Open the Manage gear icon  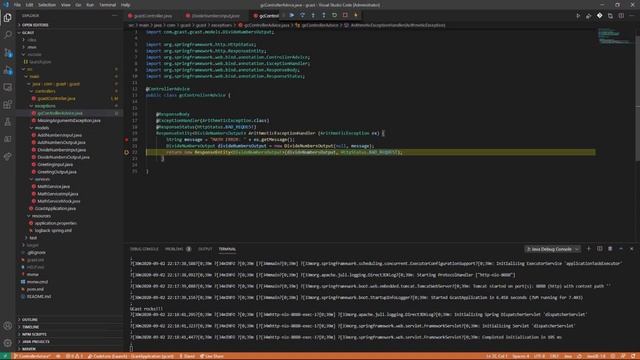click(8, 343)
